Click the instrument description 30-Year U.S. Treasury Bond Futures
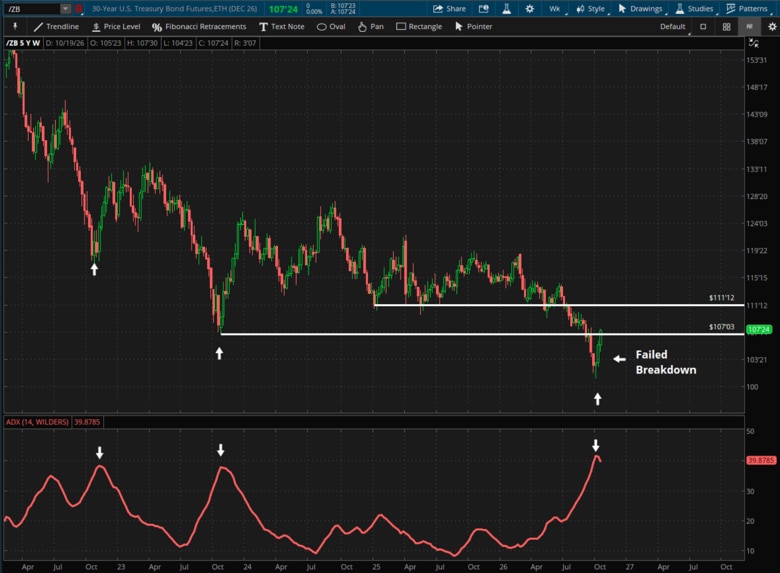This screenshot has width=780, height=573. coord(175,9)
